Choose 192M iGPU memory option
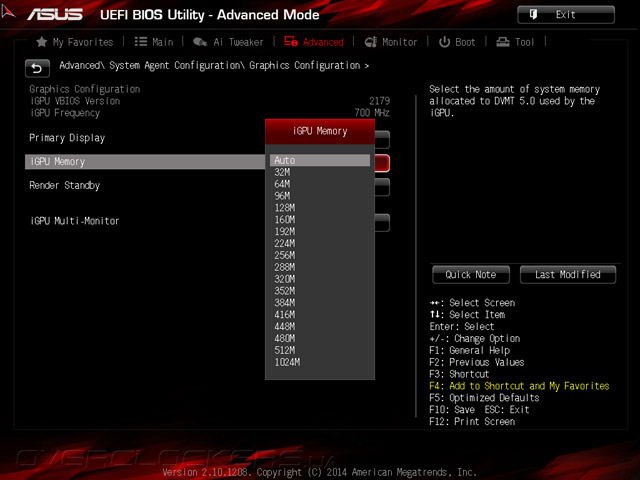 point(284,231)
